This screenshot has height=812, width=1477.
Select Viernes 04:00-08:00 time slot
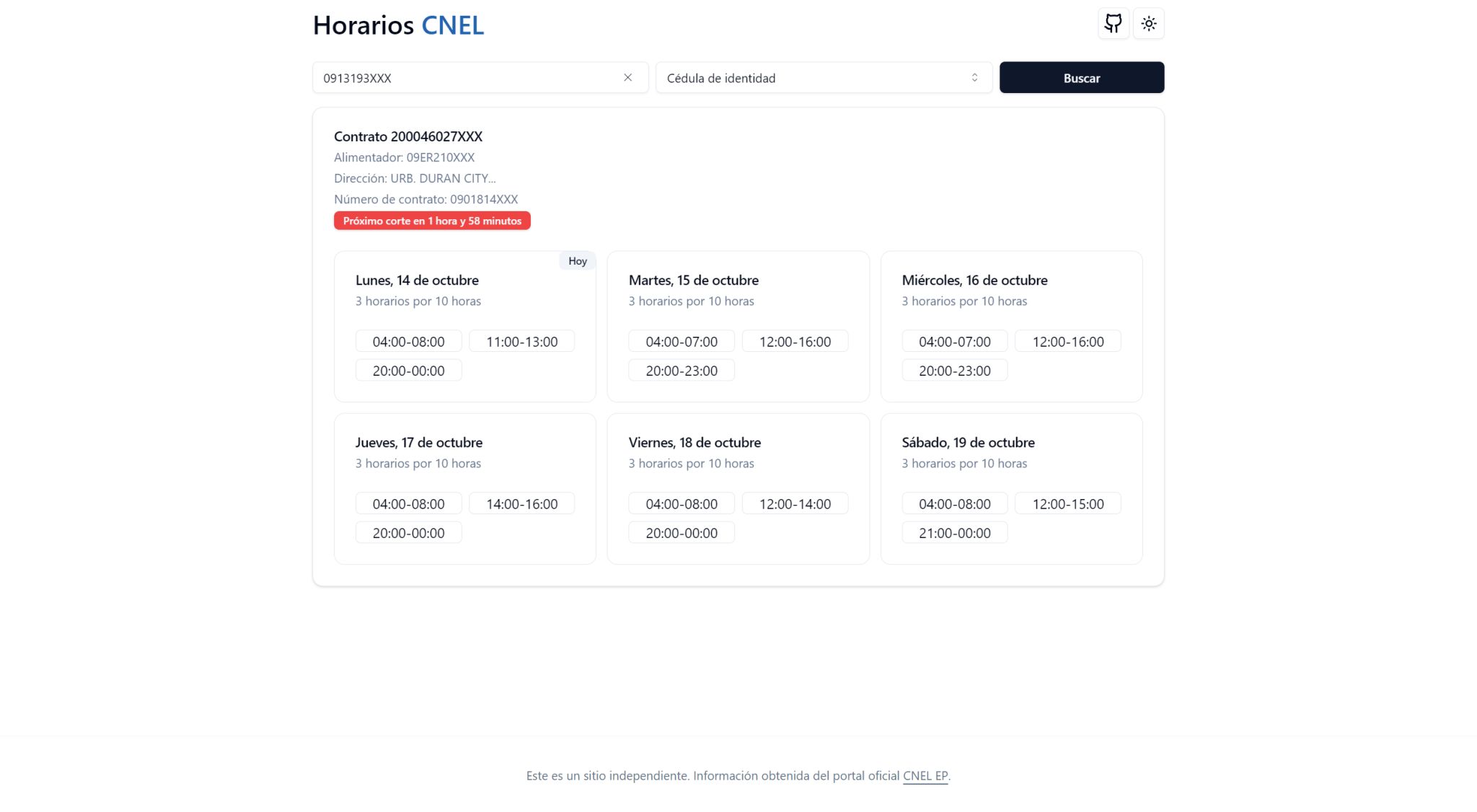coord(682,504)
